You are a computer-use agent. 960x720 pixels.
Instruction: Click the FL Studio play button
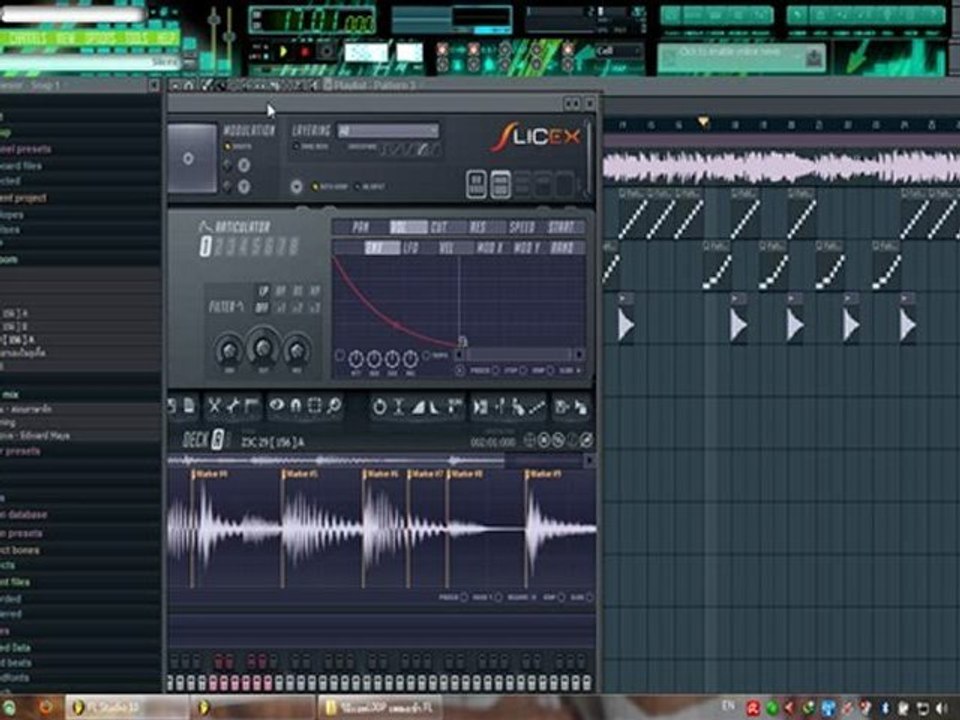(x=283, y=52)
